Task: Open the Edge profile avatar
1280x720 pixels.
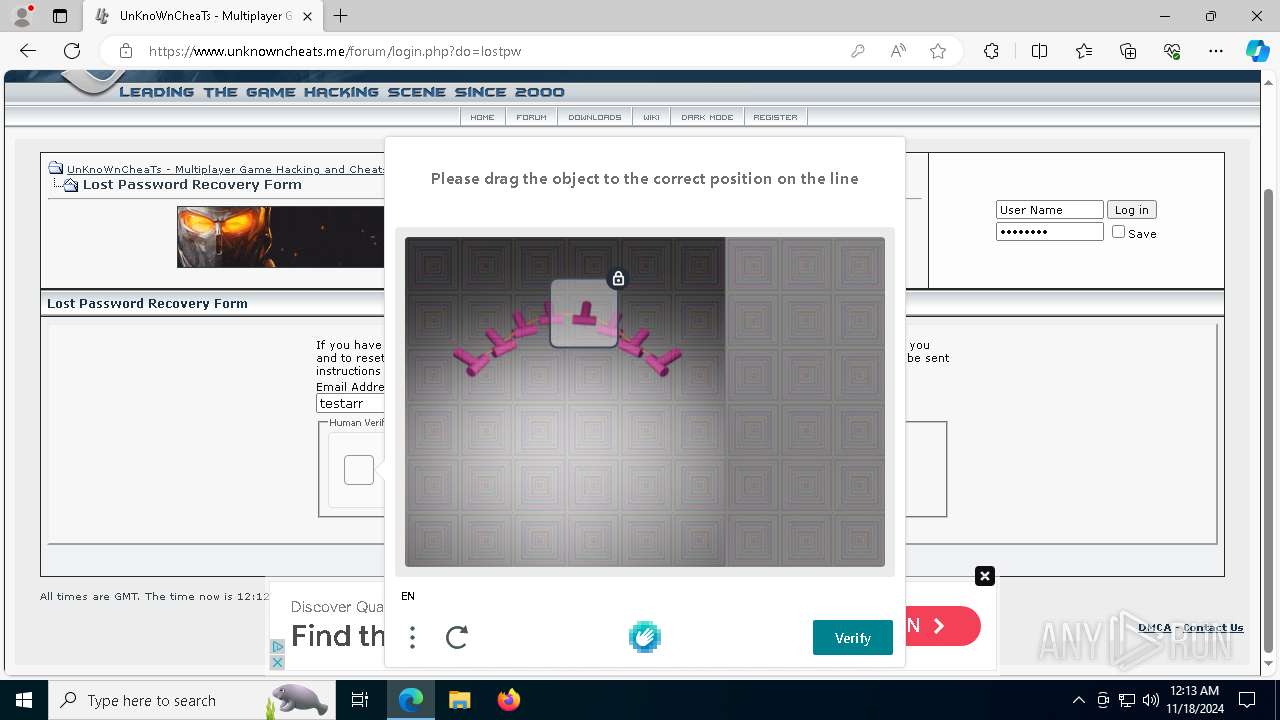Action: [x=22, y=16]
